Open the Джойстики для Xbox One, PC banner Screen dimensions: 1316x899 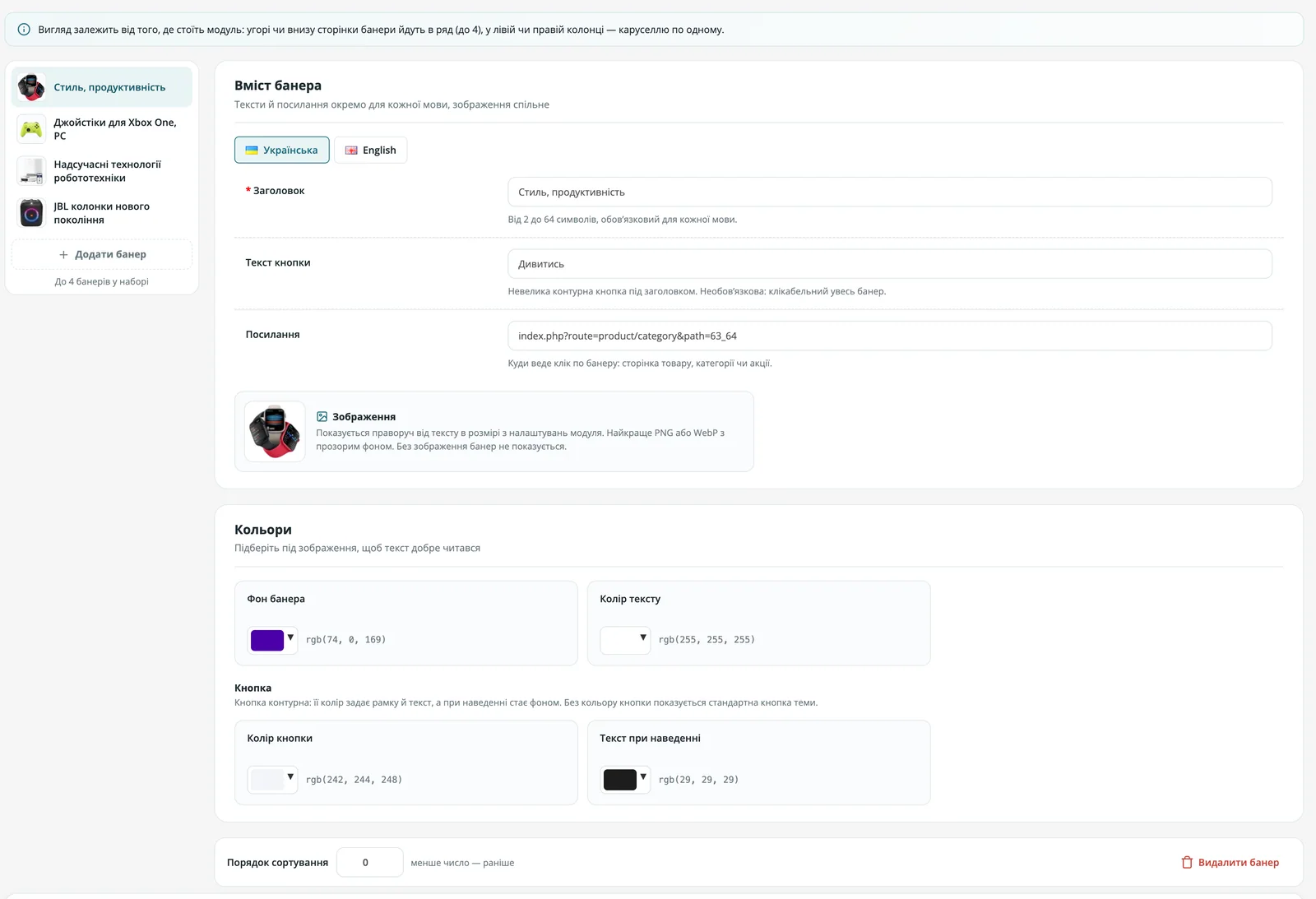102,129
